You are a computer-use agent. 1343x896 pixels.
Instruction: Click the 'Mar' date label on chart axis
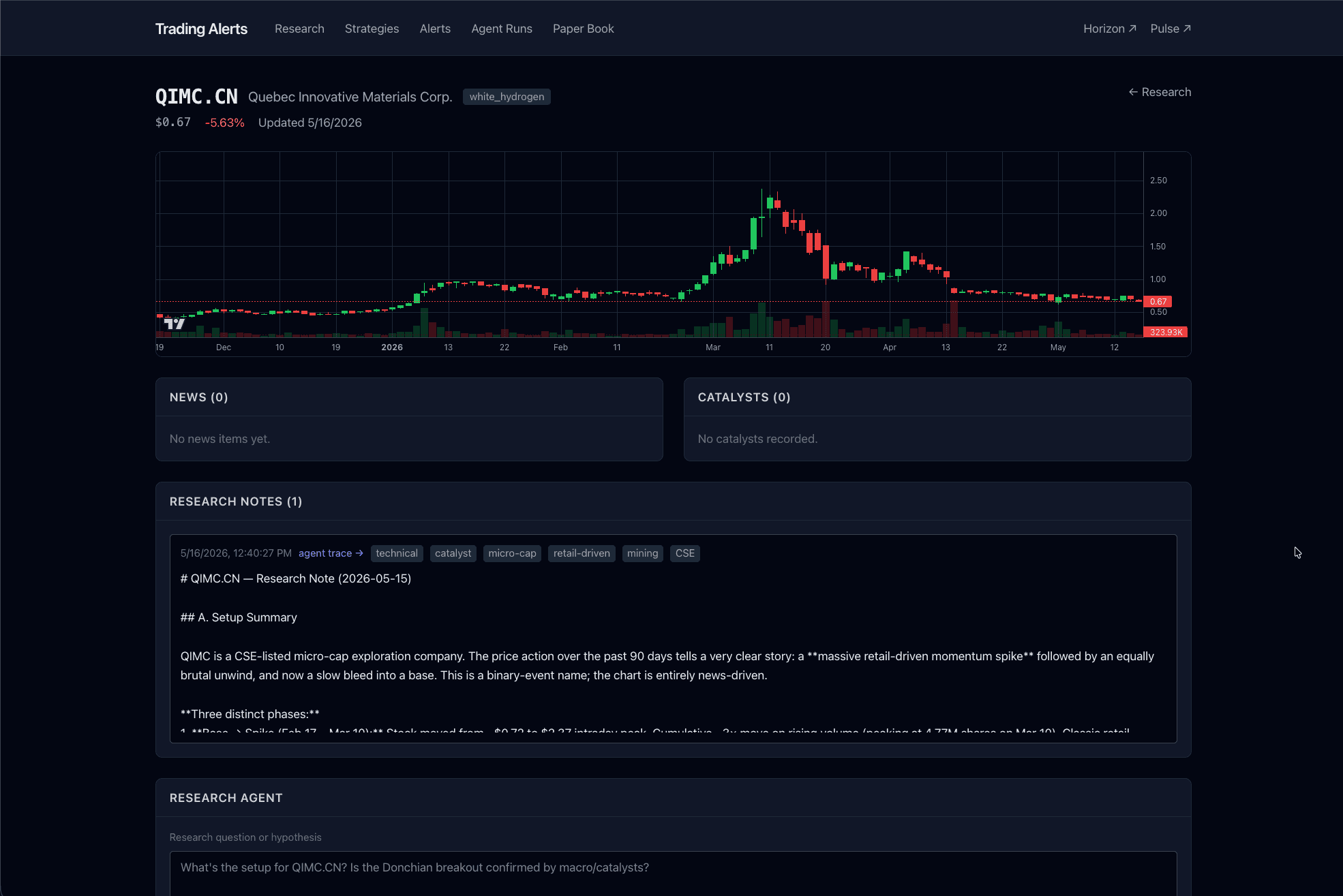[x=713, y=347]
